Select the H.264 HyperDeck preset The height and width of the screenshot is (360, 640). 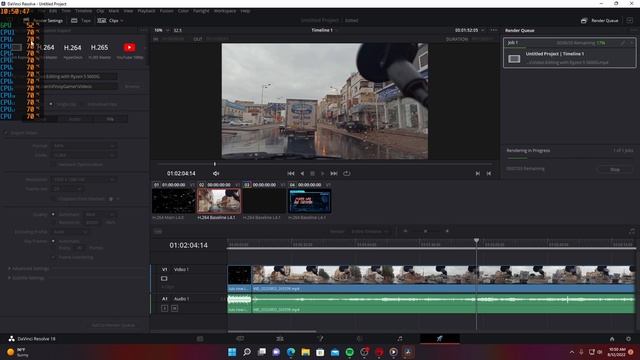coord(73,51)
